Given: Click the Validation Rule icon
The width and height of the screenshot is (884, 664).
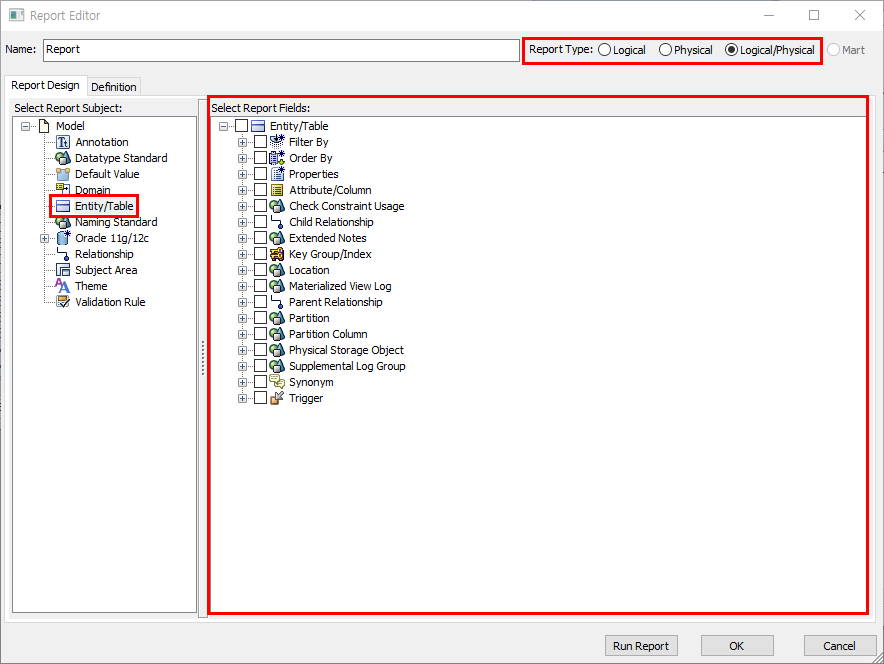Looking at the screenshot, I should click(x=63, y=302).
